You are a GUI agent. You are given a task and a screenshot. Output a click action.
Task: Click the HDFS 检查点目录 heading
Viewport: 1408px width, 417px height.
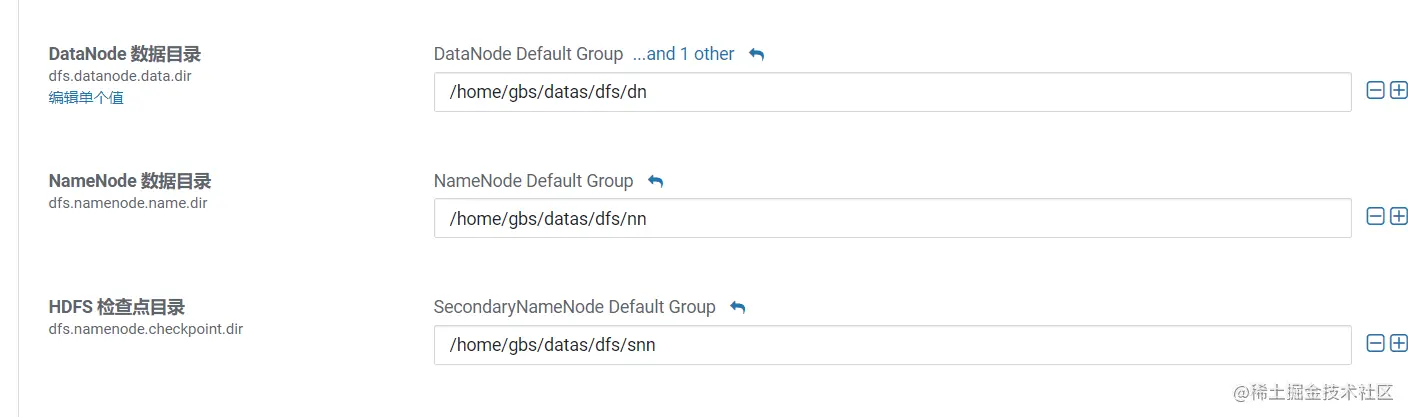[116, 307]
